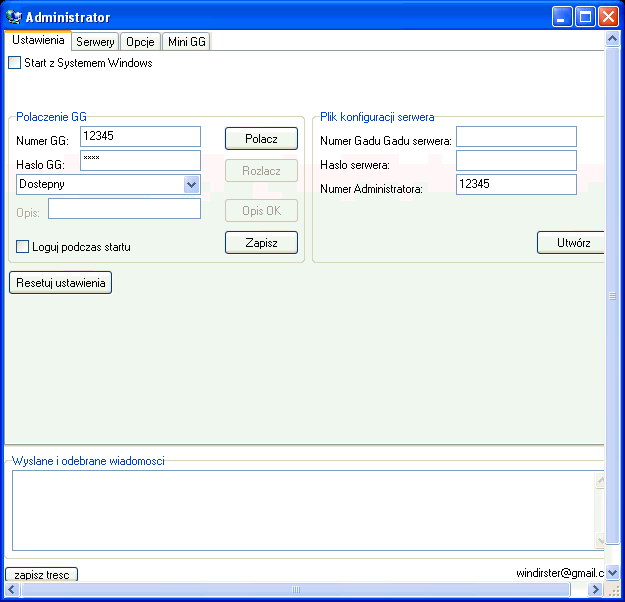Go to the Ustawienia tab
The width and height of the screenshot is (625, 602).
point(39,41)
